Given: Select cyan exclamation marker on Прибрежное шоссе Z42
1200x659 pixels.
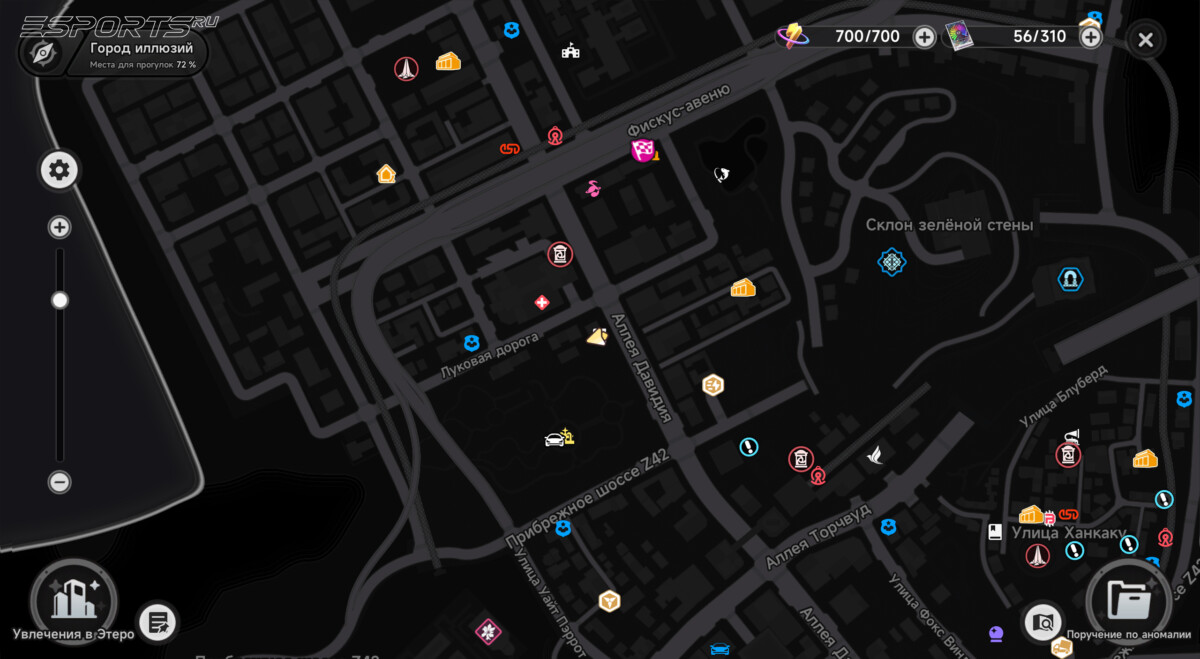Looking at the screenshot, I should click(748, 447).
